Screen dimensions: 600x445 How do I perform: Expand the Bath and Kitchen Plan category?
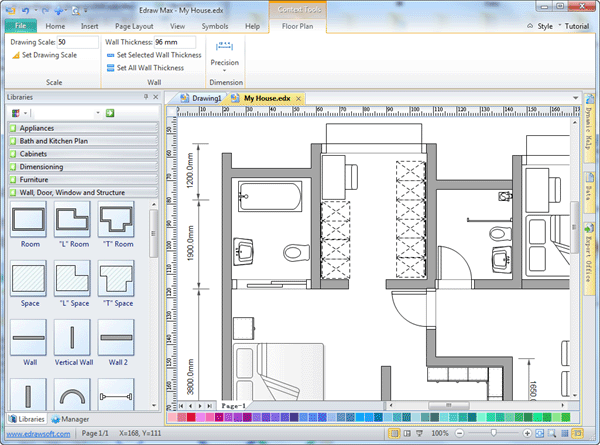coord(80,141)
